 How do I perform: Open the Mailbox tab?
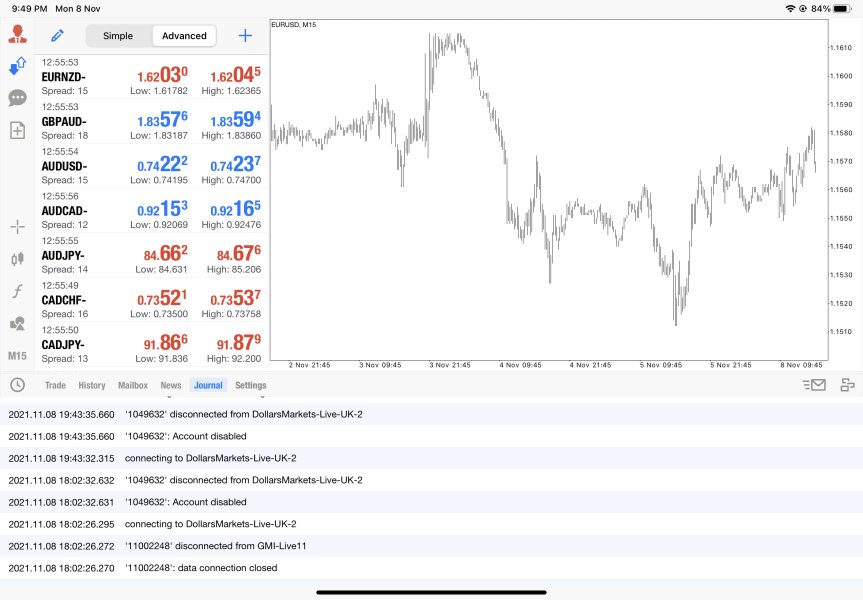click(x=133, y=385)
